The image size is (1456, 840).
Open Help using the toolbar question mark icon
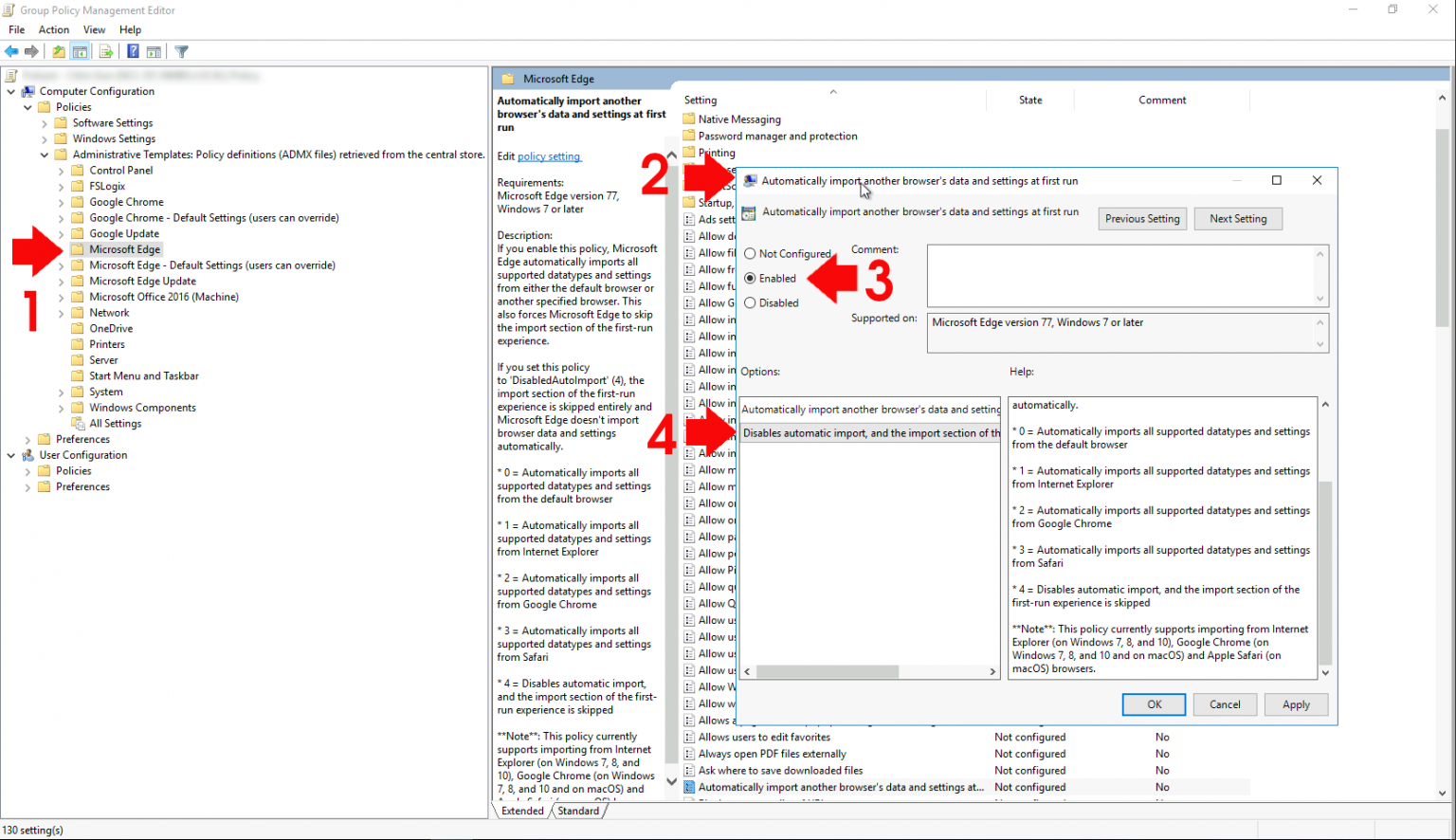pyautogui.click(x=133, y=51)
